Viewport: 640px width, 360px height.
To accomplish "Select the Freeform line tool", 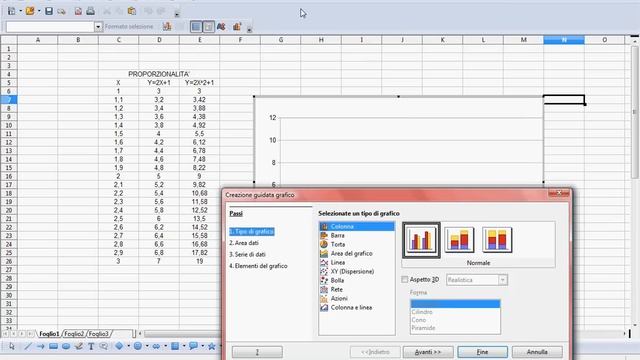I will point(79,347).
